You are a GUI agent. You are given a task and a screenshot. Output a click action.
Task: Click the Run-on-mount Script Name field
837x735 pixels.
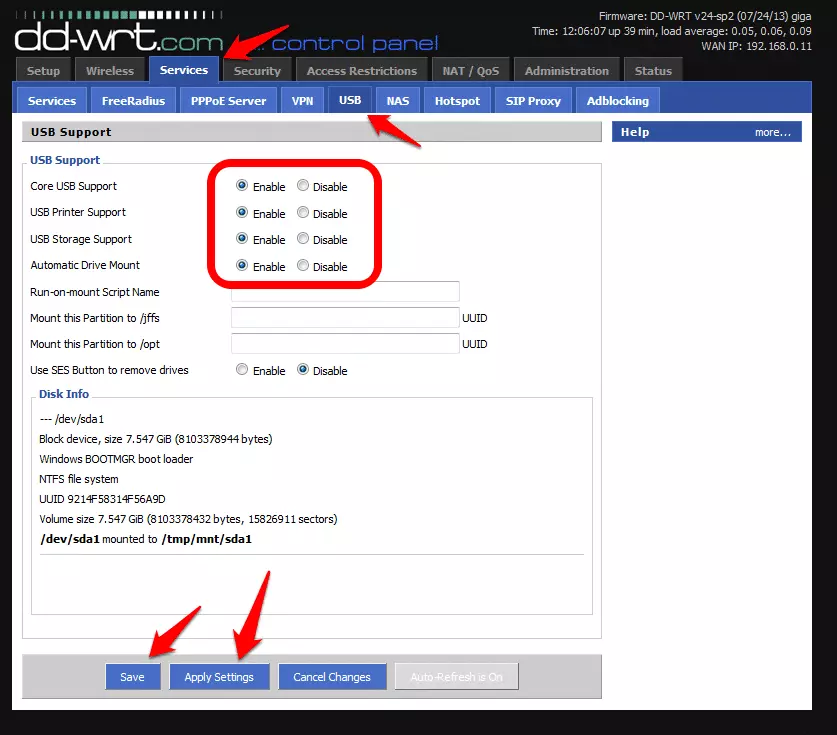[345, 292]
